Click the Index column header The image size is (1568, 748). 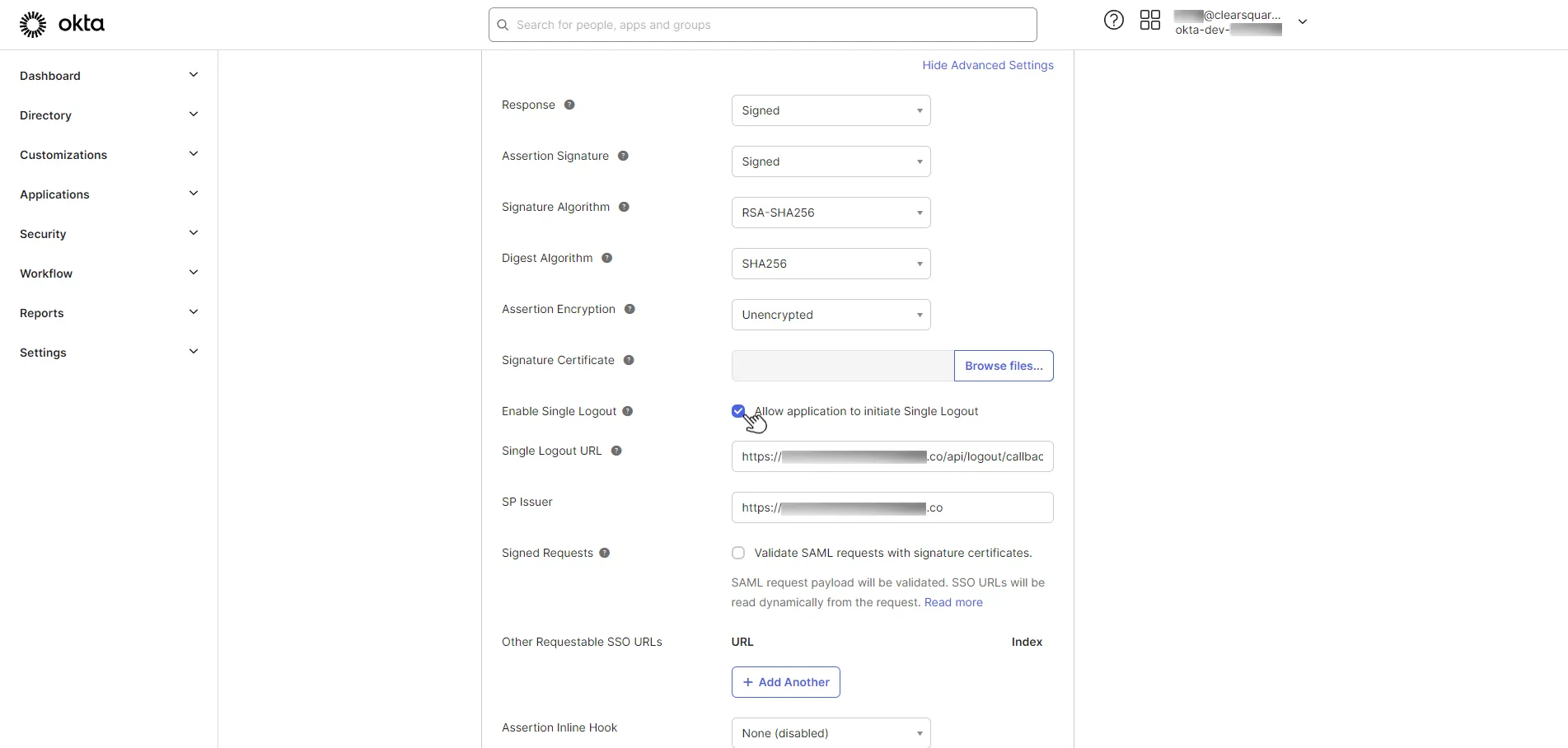pos(1027,642)
